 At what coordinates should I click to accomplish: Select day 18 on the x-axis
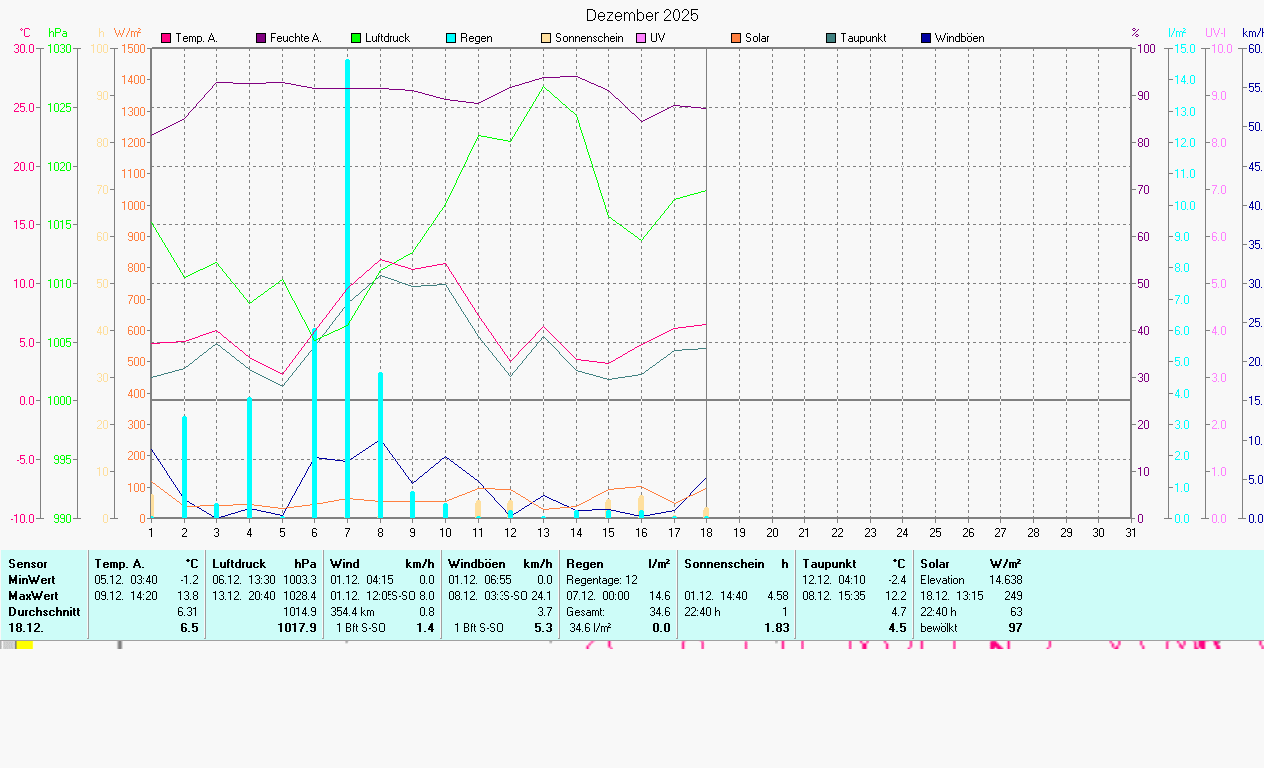tap(706, 532)
